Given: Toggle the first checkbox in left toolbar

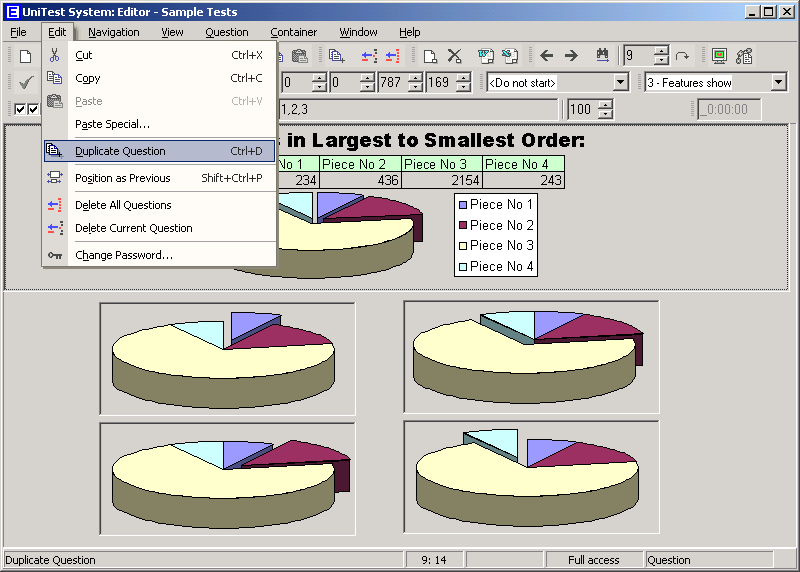Looking at the screenshot, I should (x=20, y=109).
